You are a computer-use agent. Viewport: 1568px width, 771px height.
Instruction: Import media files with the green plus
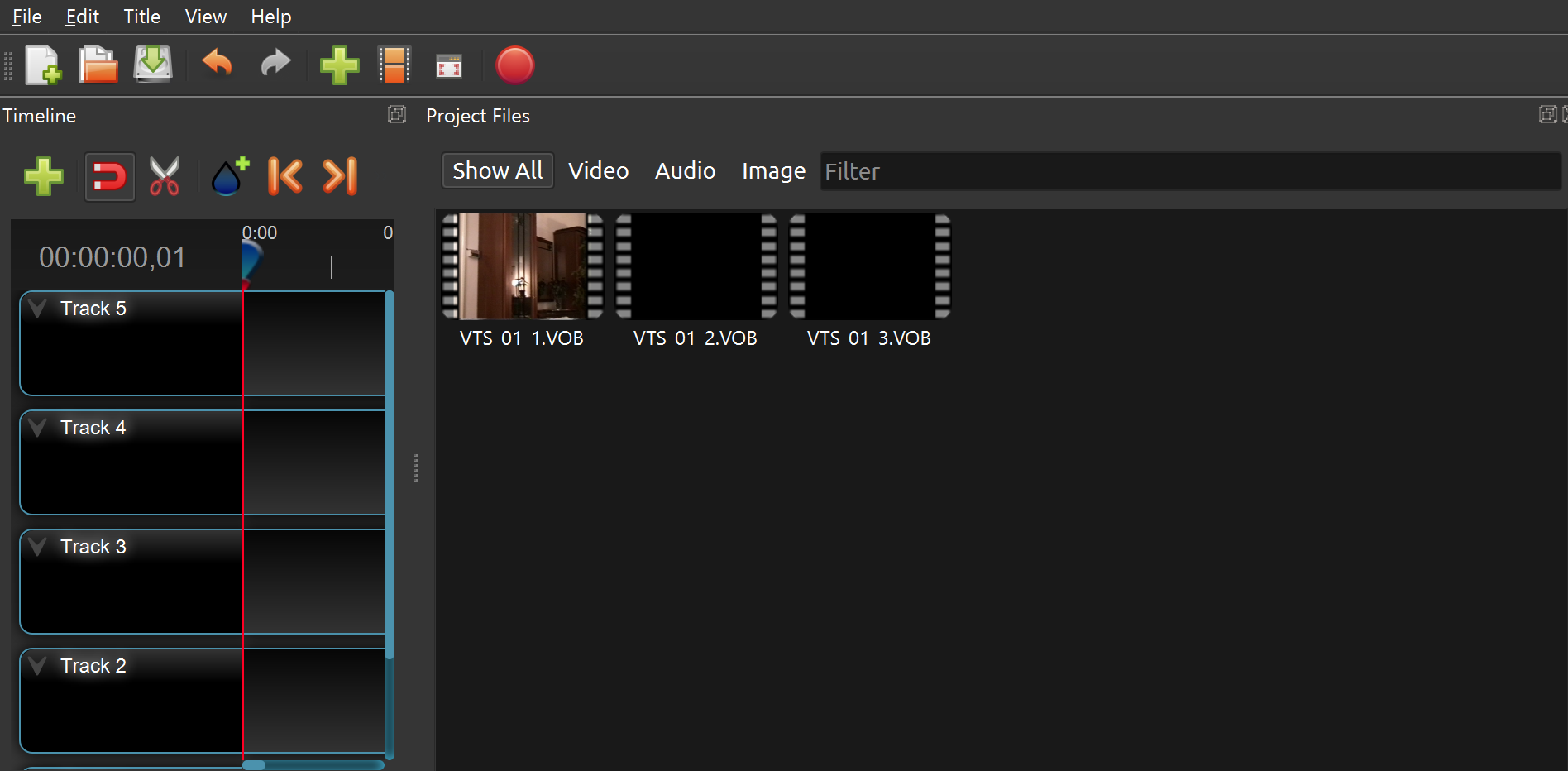pyautogui.click(x=339, y=65)
